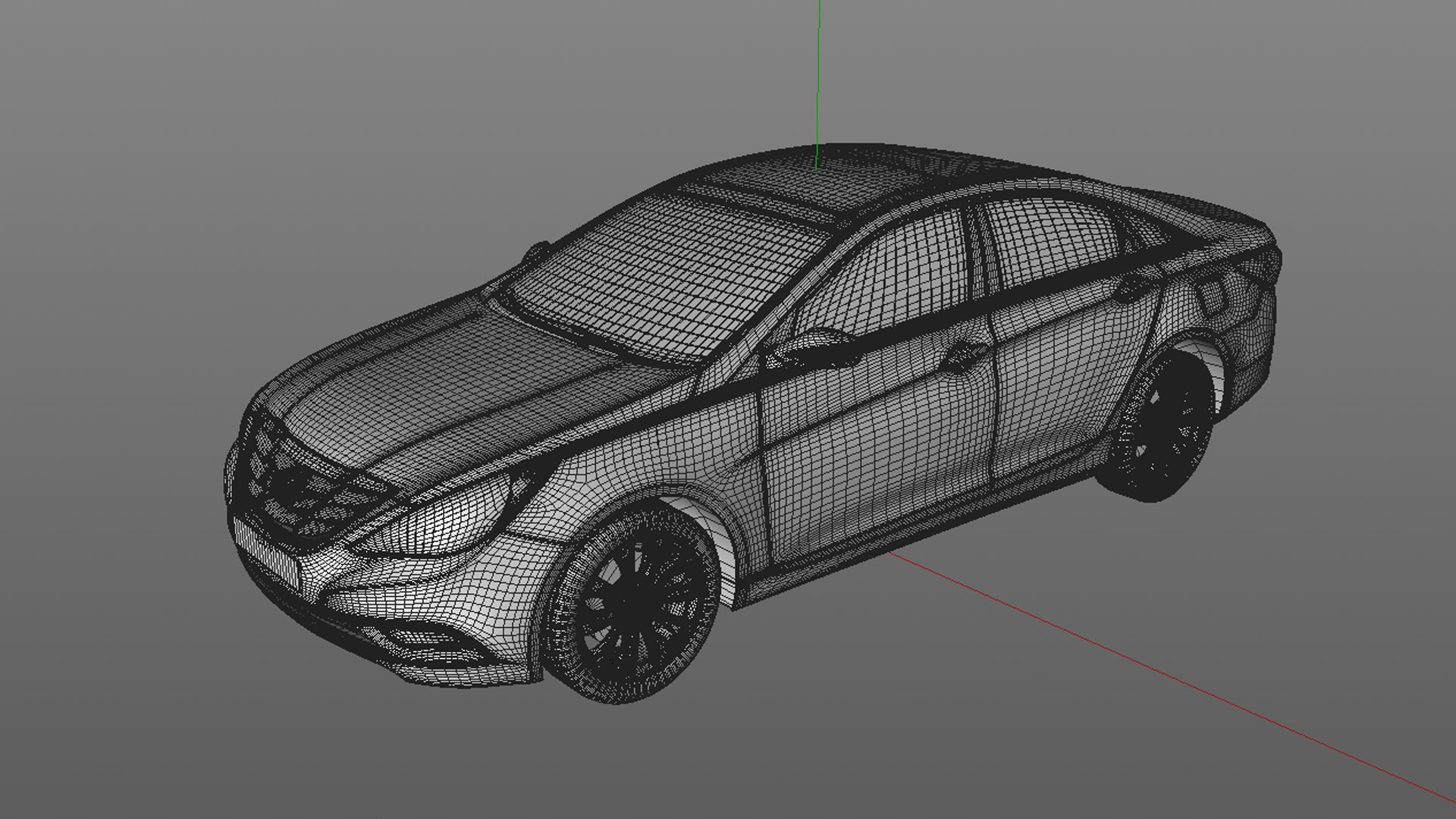Click the green vertical axis line
Screen dimensions: 1456x819
[817, 83]
